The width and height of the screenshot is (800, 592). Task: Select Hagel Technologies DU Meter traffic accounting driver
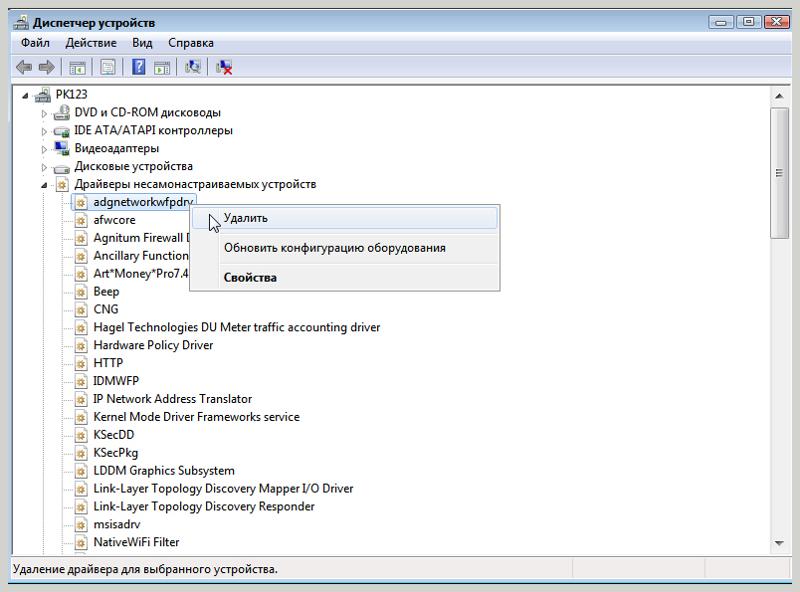237,327
